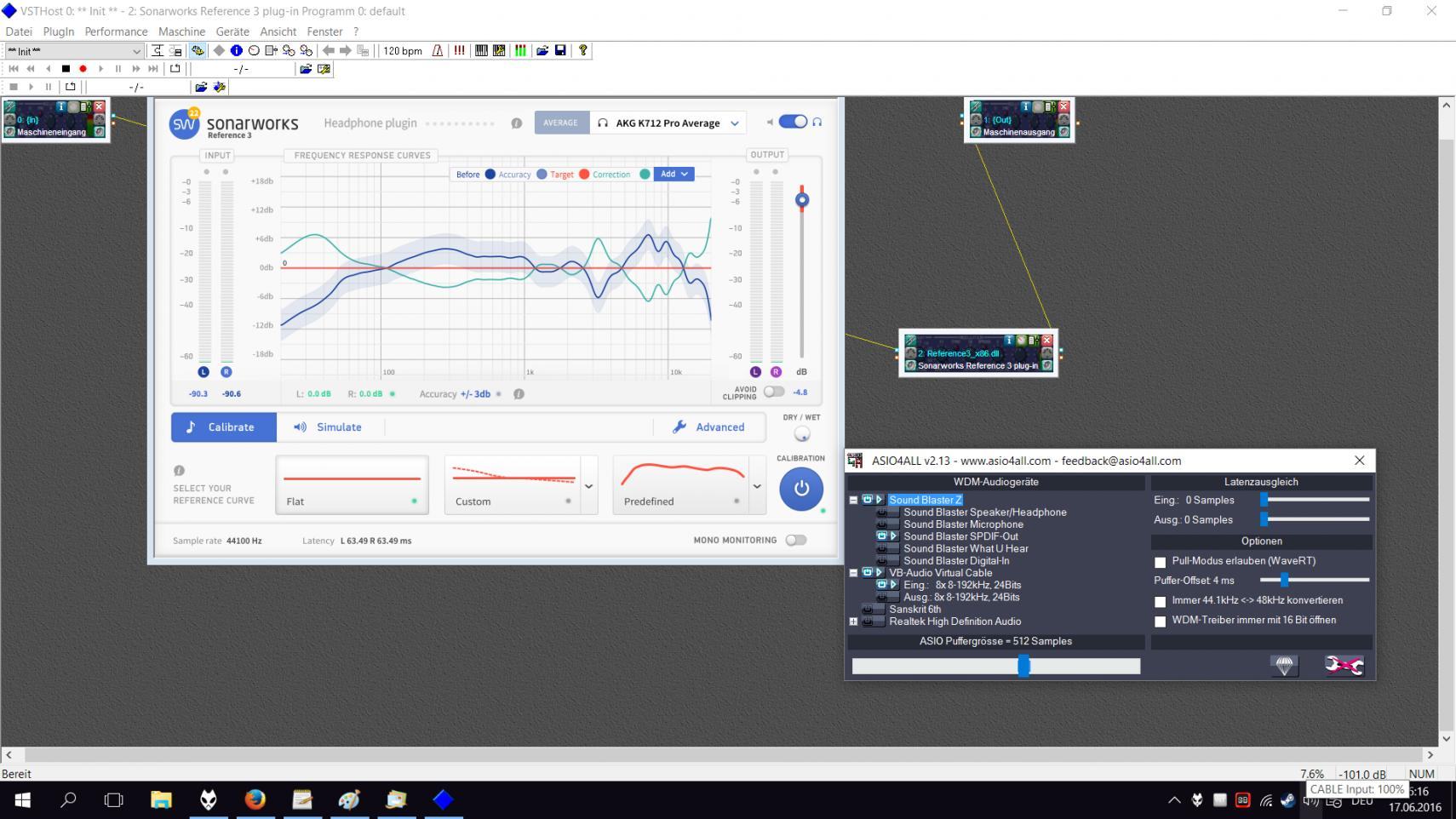Toggle the speaker/headphone output switch
This screenshot has width=1456, height=819.
coord(793,122)
